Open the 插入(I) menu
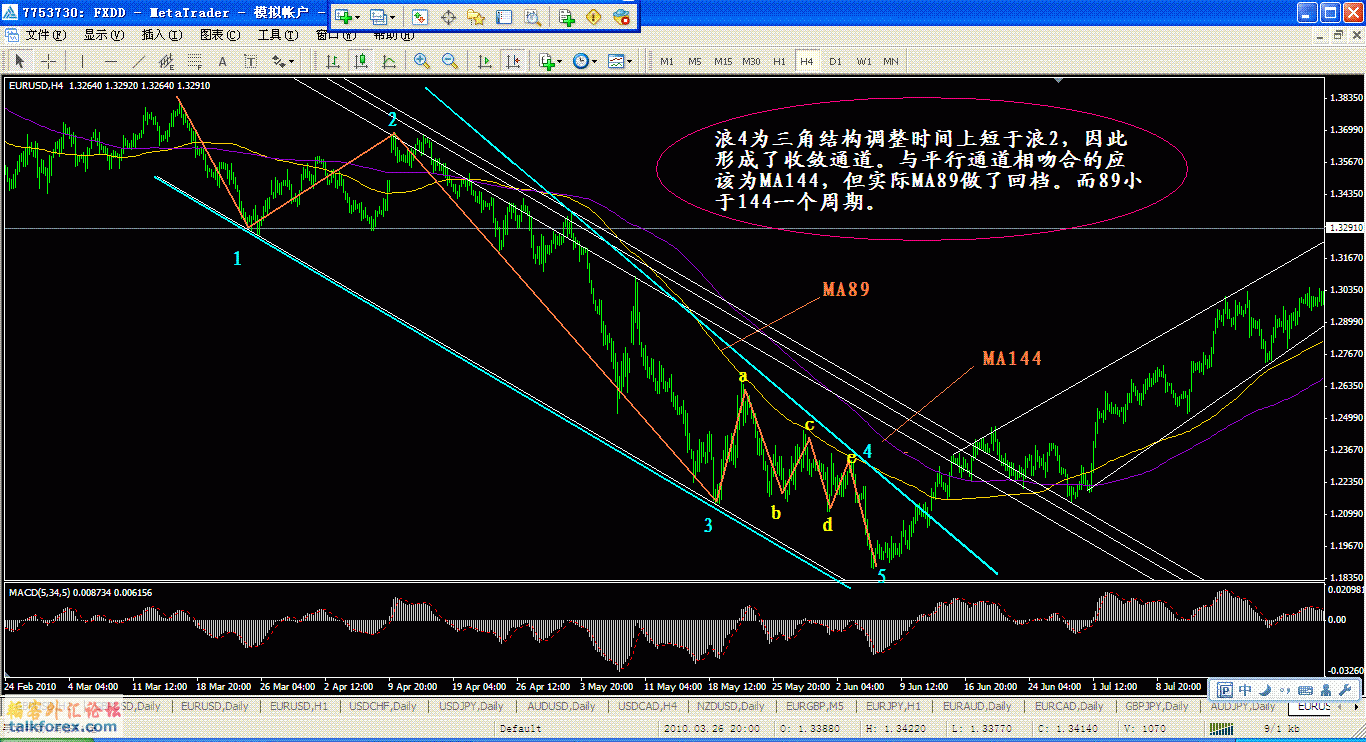 coord(161,35)
